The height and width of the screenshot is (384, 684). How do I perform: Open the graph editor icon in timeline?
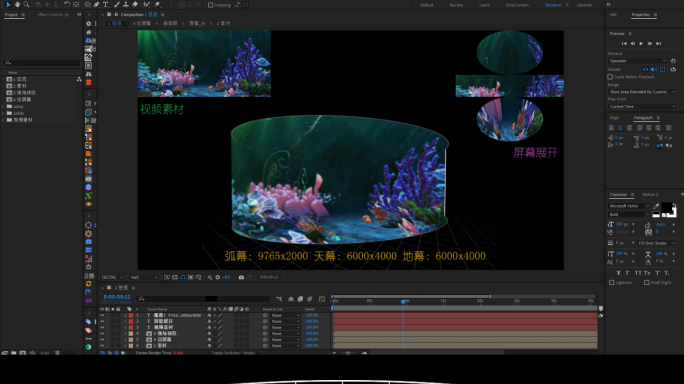322,299
